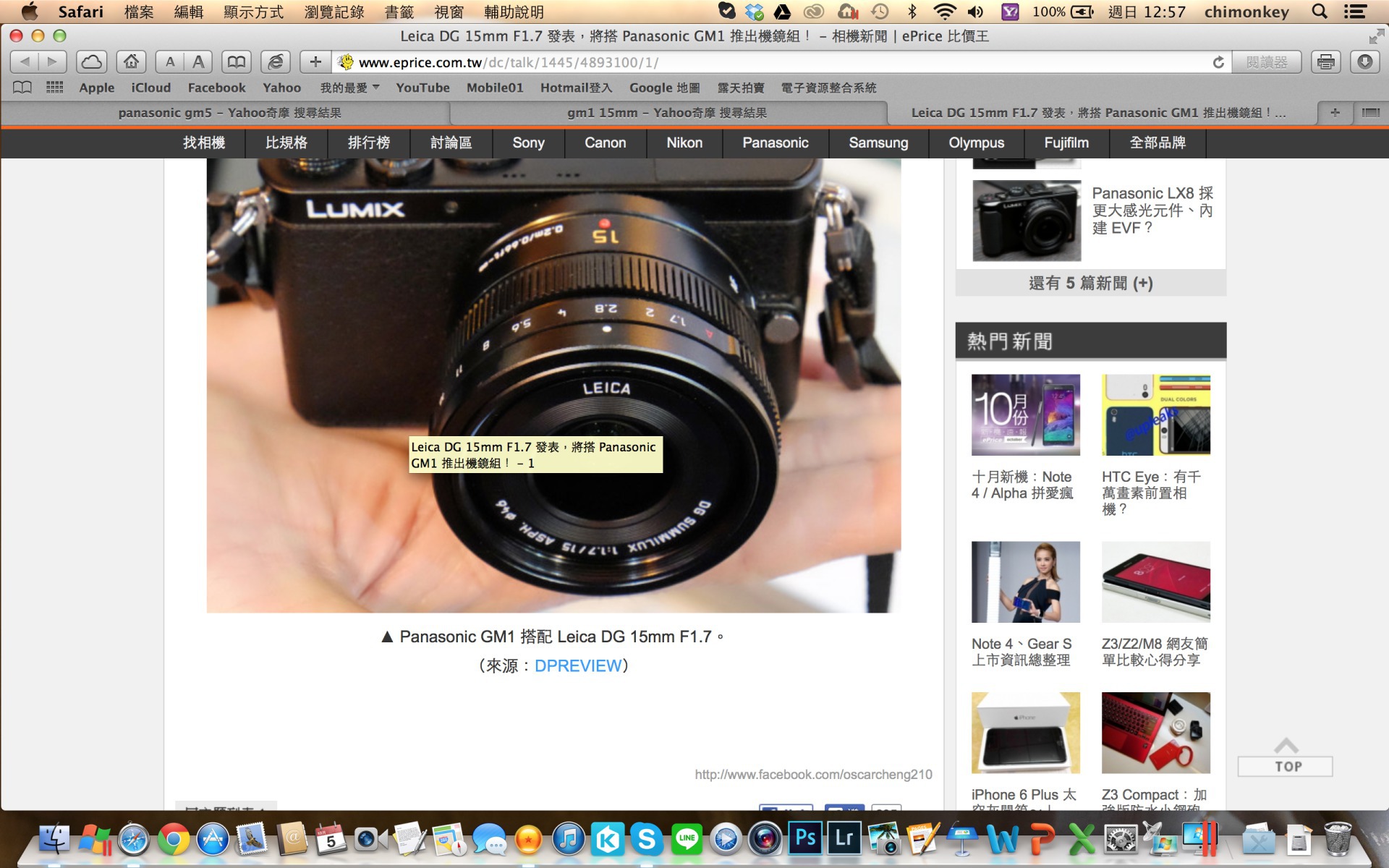The height and width of the screenshot is (868, 1389).
Task: Print the page with printer icon
Action: (1326, 62)
